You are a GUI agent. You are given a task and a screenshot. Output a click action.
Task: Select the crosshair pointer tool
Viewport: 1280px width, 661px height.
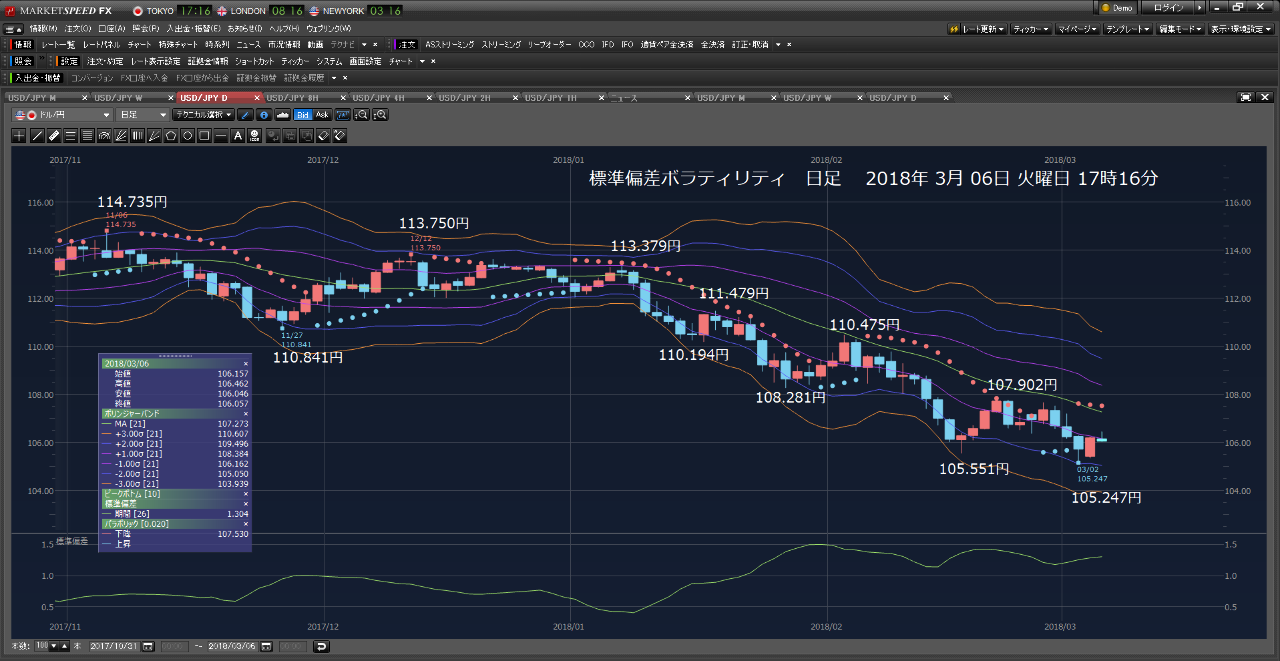click(x=19, y=135)
